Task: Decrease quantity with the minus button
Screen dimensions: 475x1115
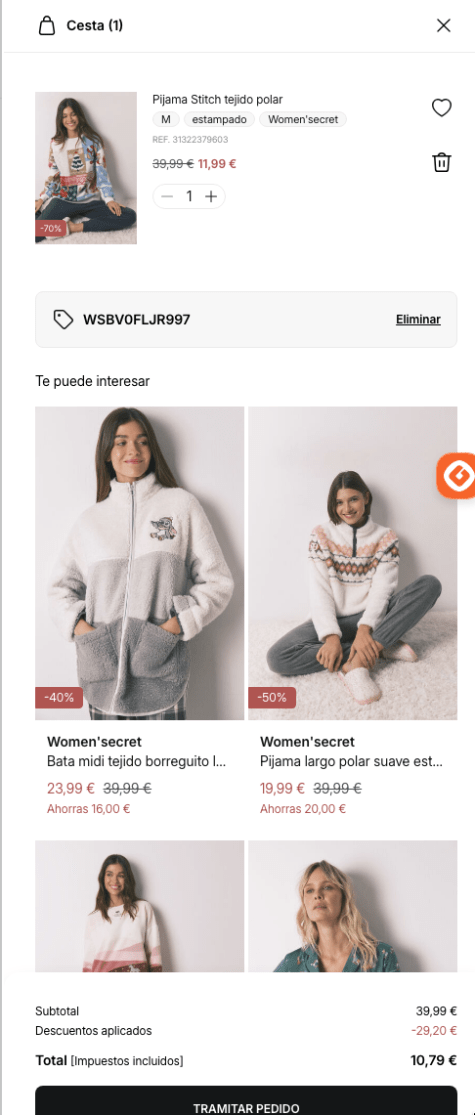Action: click(167, 197)
